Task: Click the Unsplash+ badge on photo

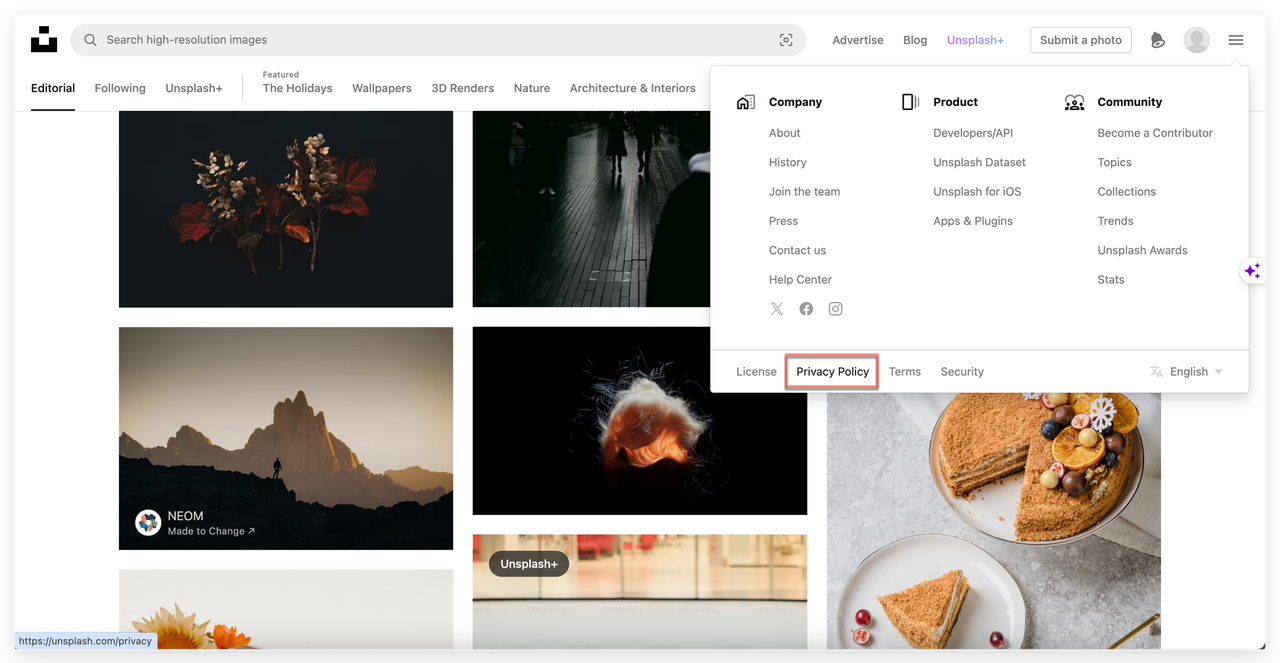Action: [529, 564]
